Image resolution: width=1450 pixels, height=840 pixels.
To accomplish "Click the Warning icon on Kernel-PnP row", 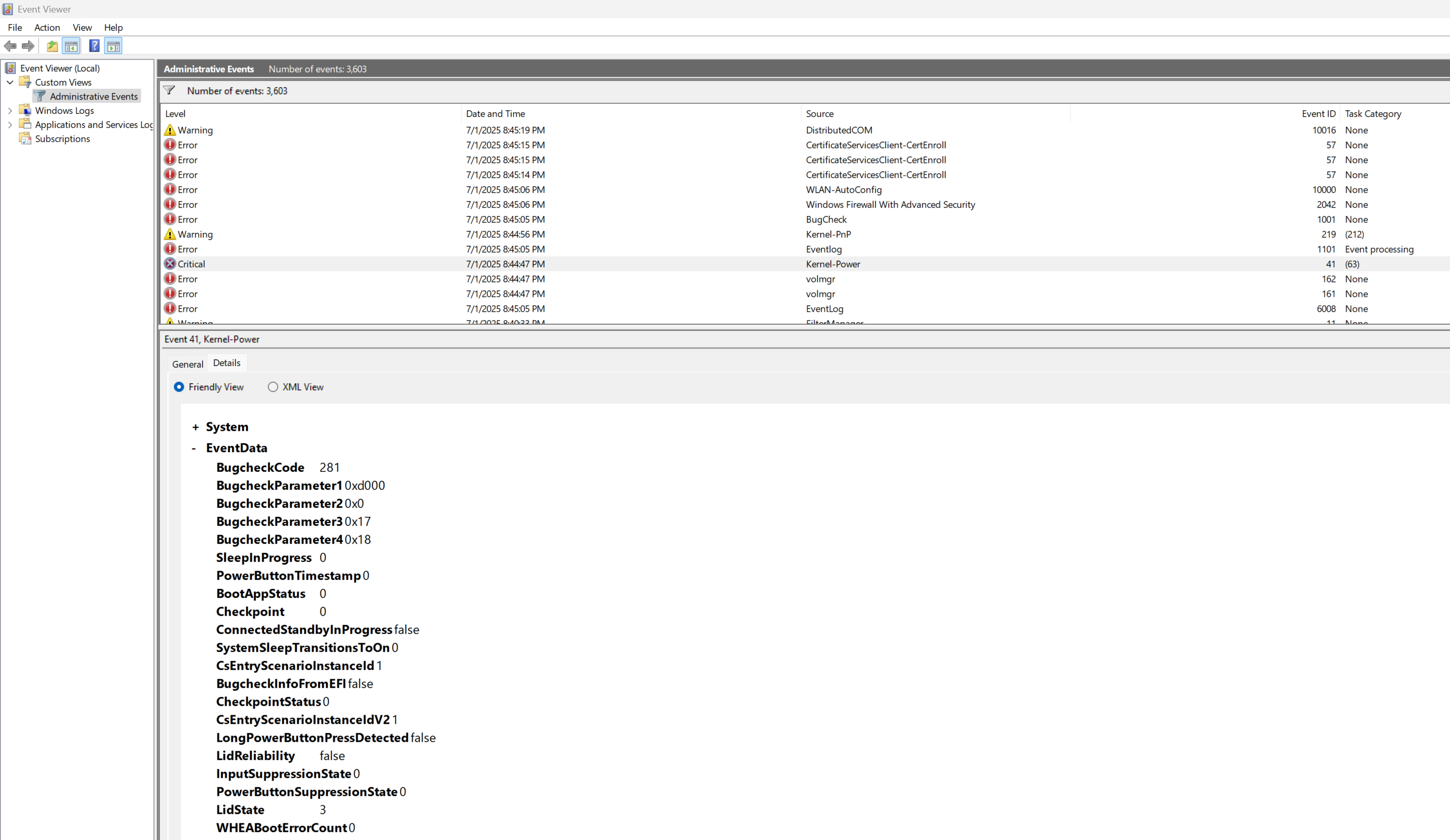I will (170, 234).
